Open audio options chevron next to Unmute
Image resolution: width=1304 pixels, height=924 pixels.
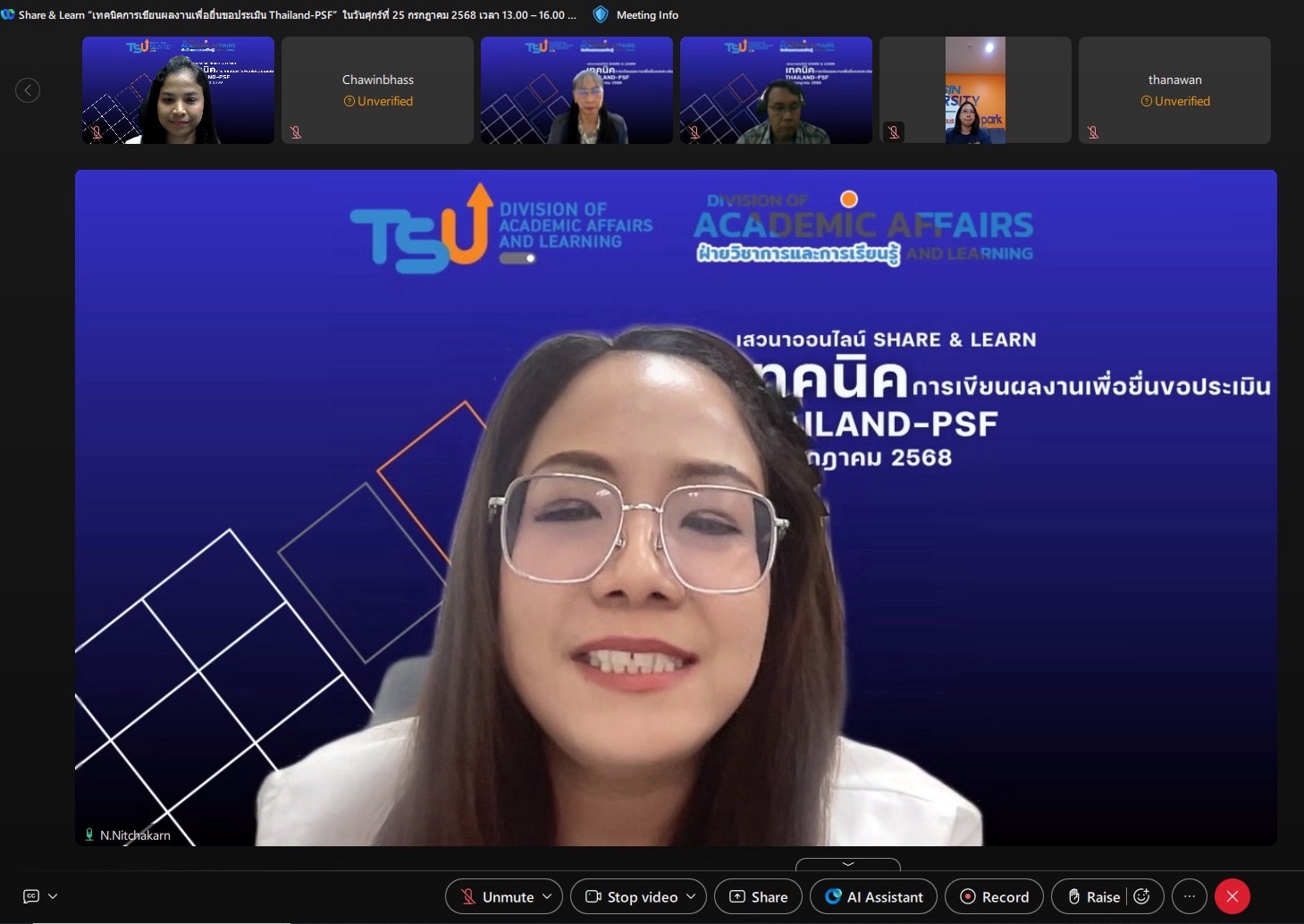(x=548, y=896)
